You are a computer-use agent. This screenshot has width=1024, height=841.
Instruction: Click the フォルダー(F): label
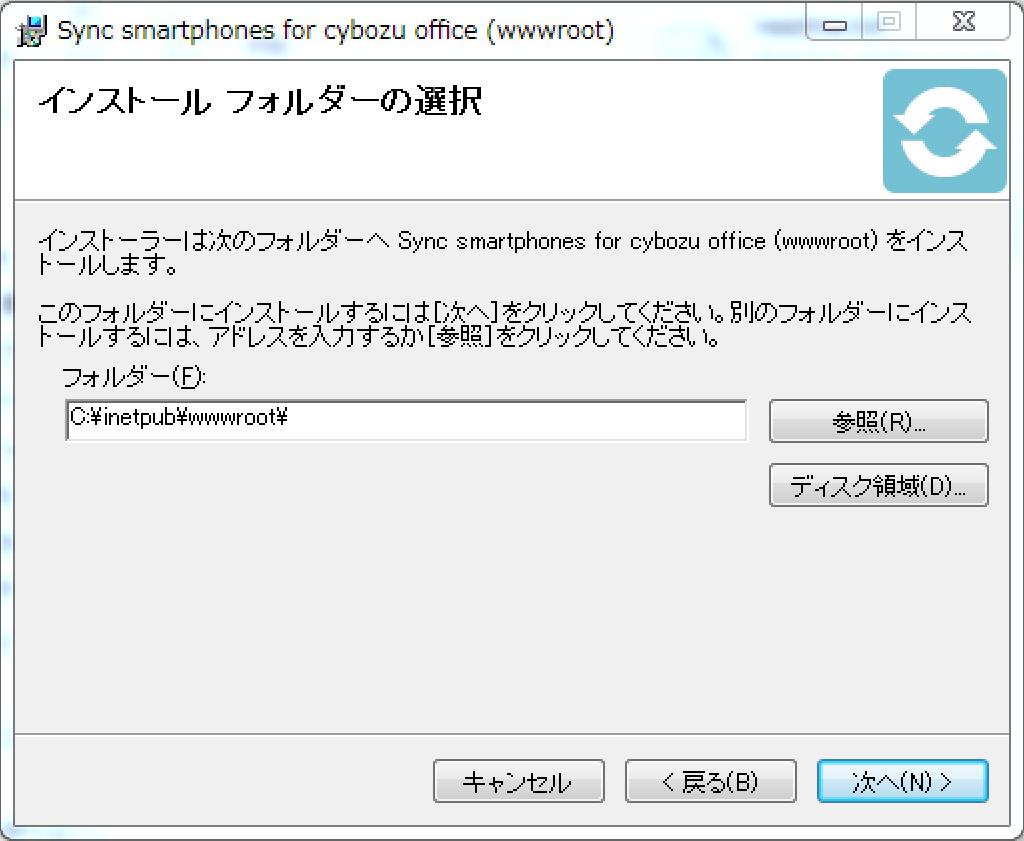[132, 377]
